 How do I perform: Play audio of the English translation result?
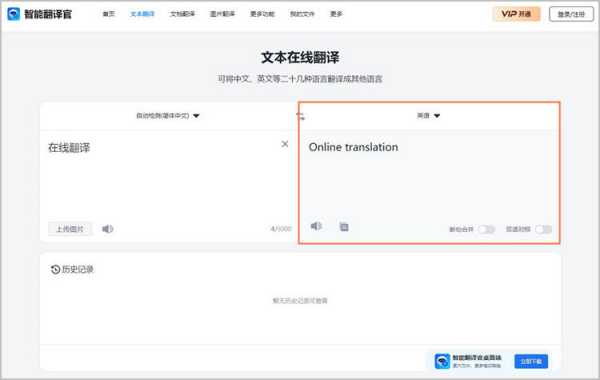(316, 226)
